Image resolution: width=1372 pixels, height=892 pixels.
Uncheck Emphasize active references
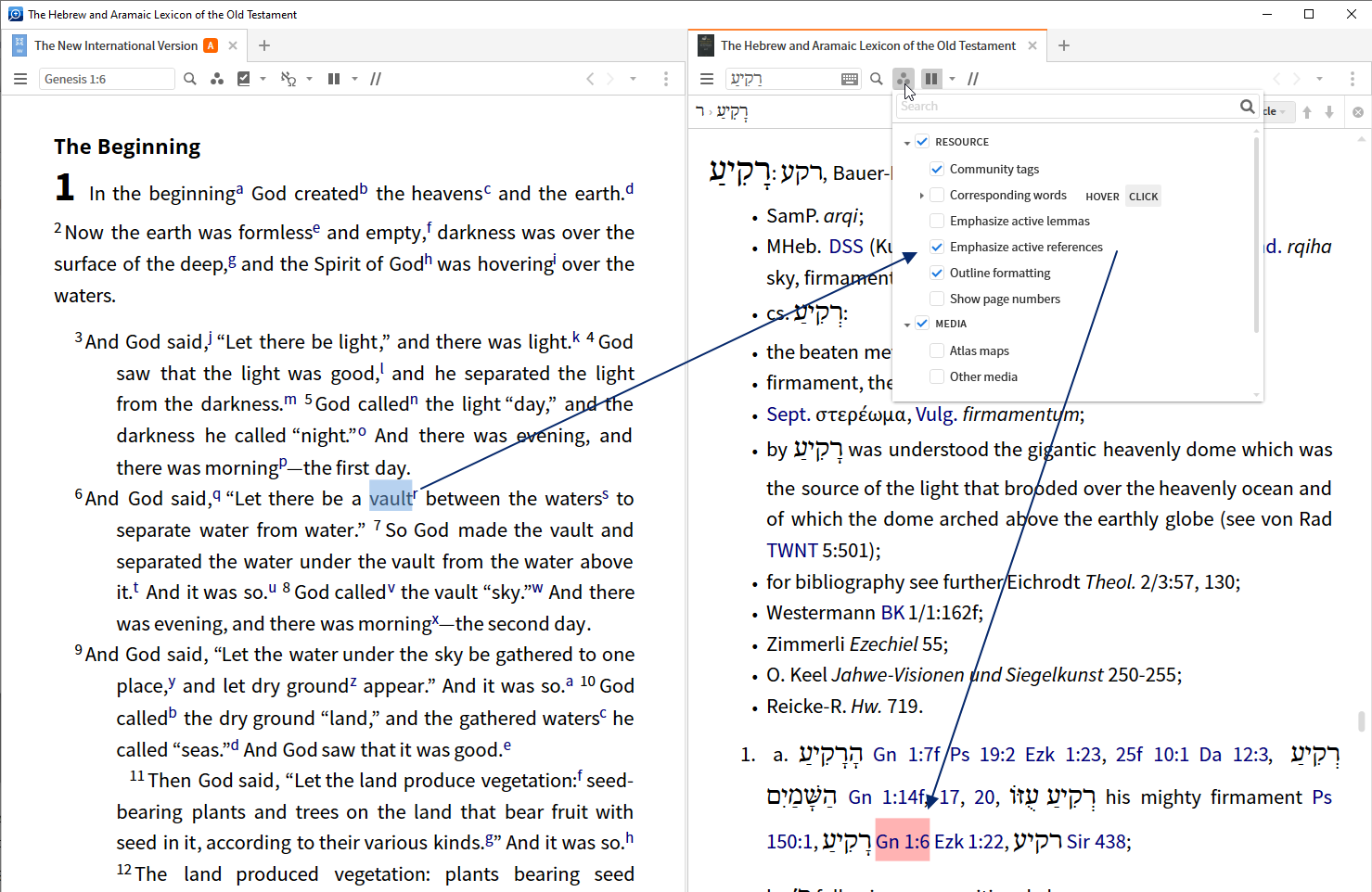937,247
